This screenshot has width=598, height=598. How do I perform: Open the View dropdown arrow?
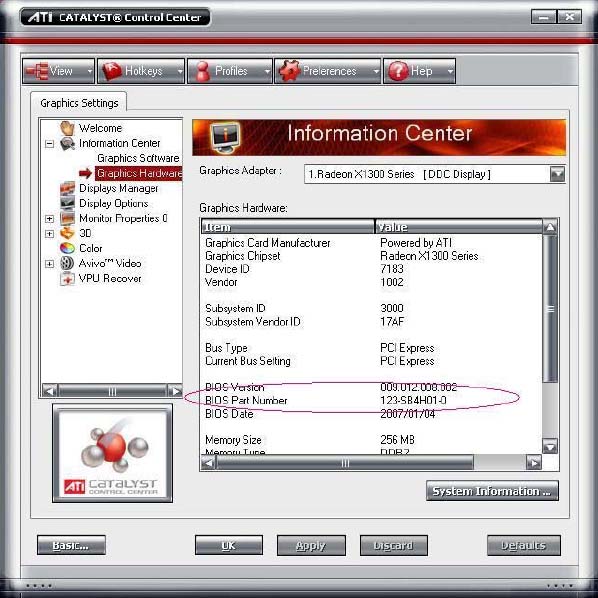tap(90, 71)
